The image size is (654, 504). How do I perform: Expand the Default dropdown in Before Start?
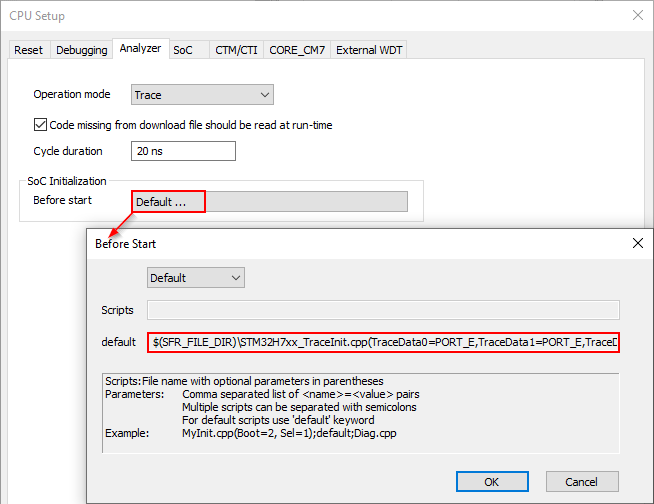pos(196,277)
